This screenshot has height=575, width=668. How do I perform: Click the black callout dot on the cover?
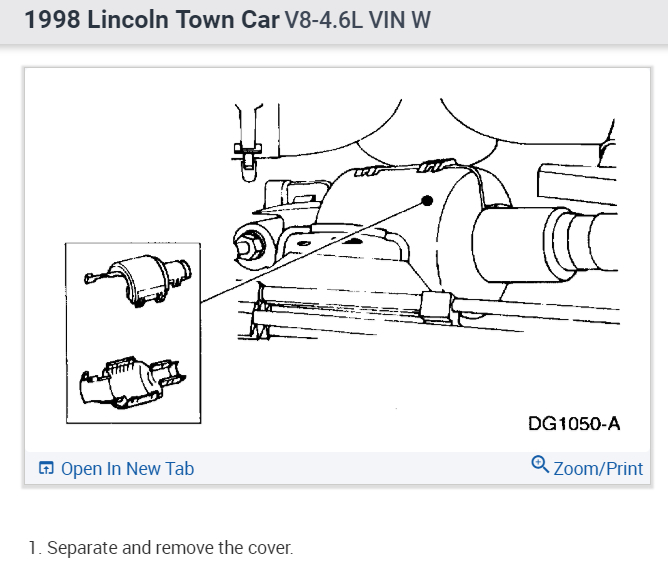427,200
